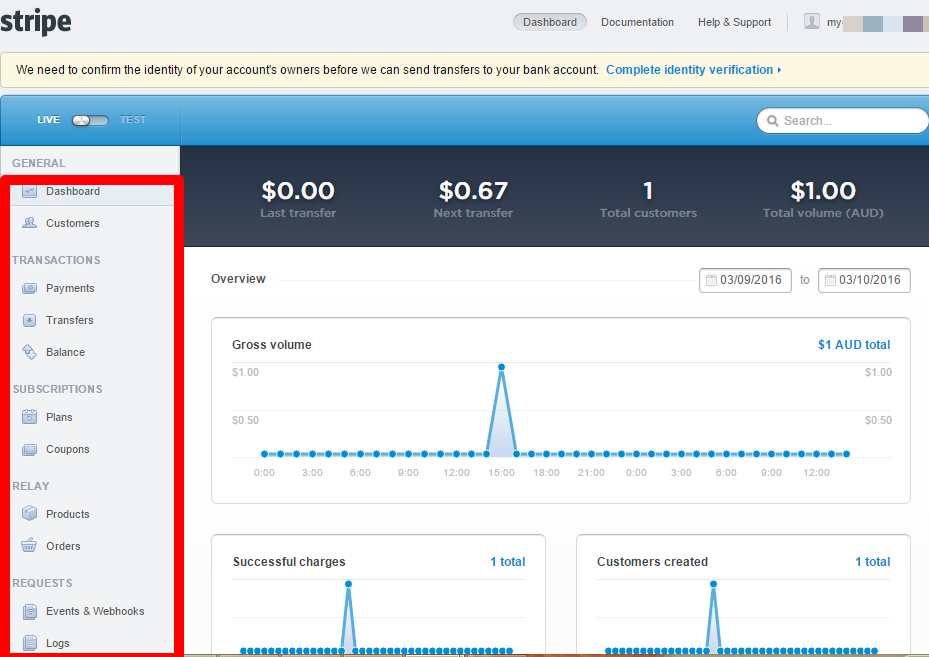This screenshot has width=929, height=657.
Task: Open Help & Support in top navigation
Action: [735, 22]
